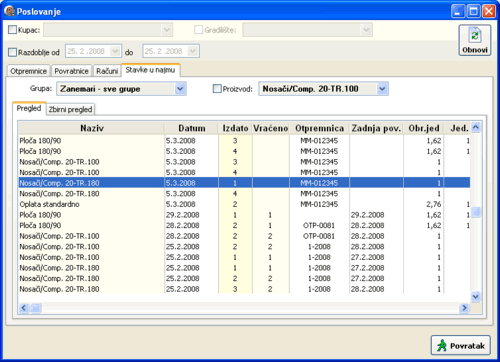
Task: Click the Poslovanje title bar application icon
Action: click(9, 11)
